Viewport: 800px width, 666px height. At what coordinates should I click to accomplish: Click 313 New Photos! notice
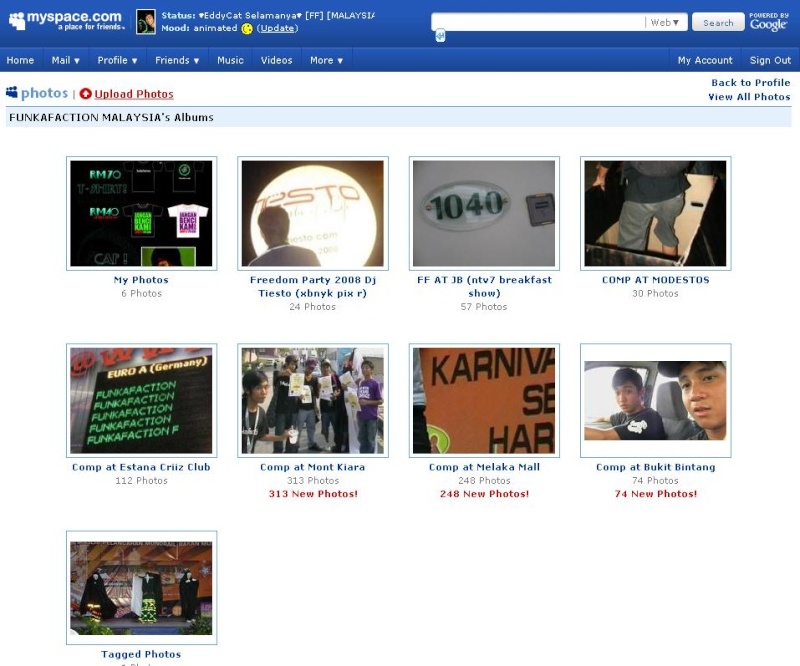coord(313,494)
